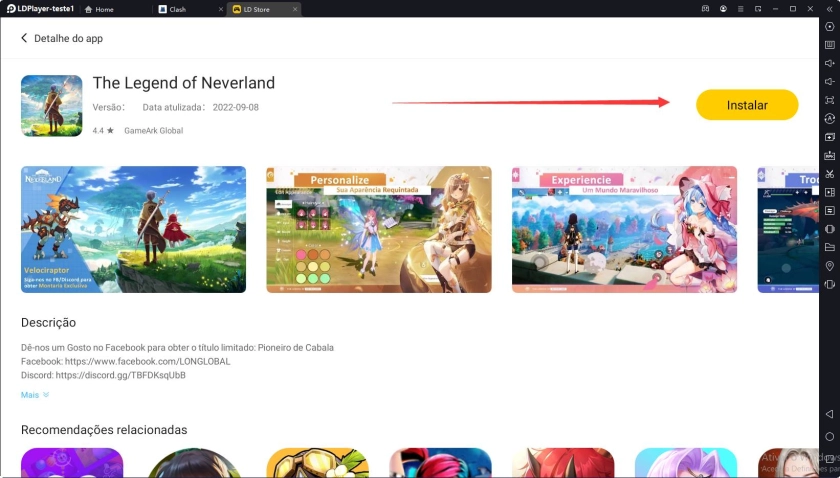The image size is (840, 478).
Task: Open the user account icon in title bar
Action: click(x=723, y=9)
